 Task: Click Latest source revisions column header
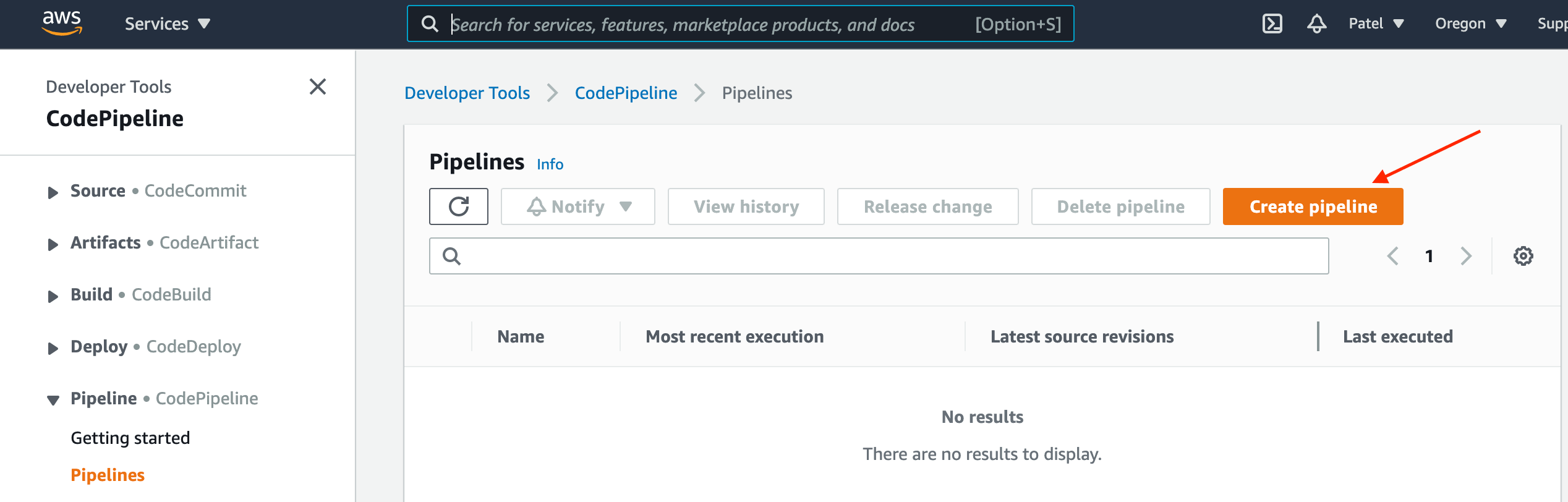[x=1082, y=337]
